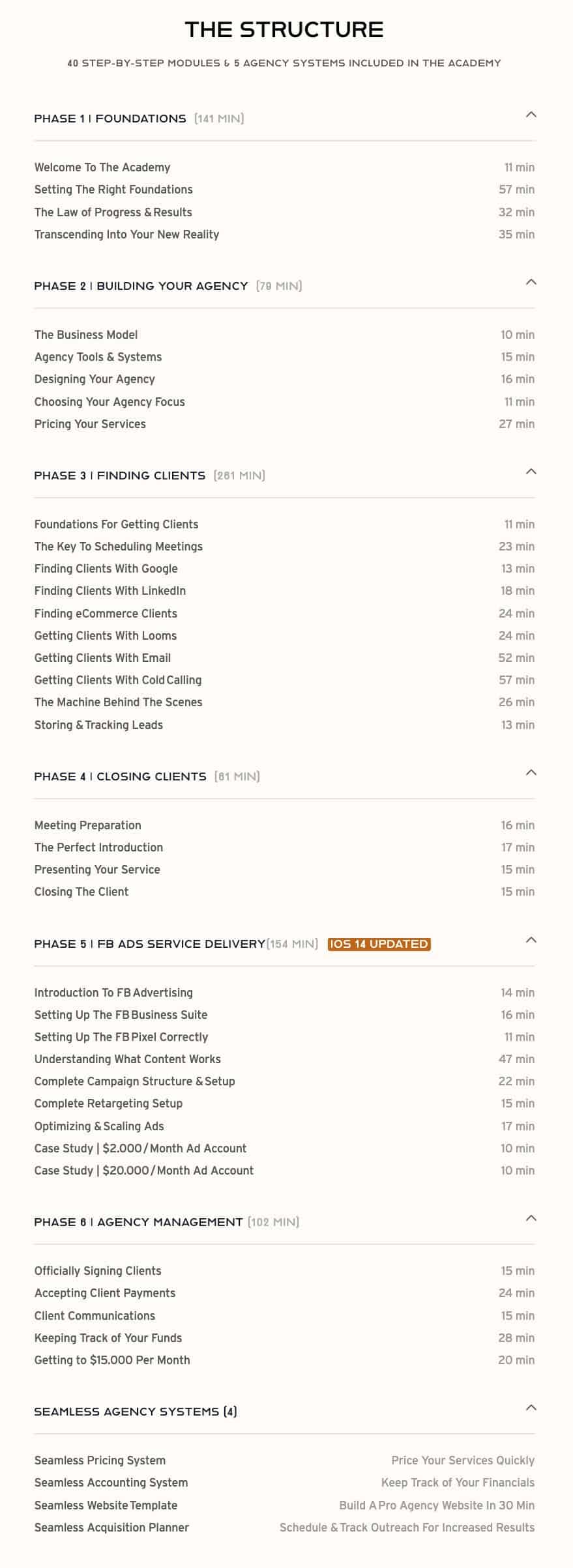Select Setting The Right Foundations lesson

[x=113, y=190]
